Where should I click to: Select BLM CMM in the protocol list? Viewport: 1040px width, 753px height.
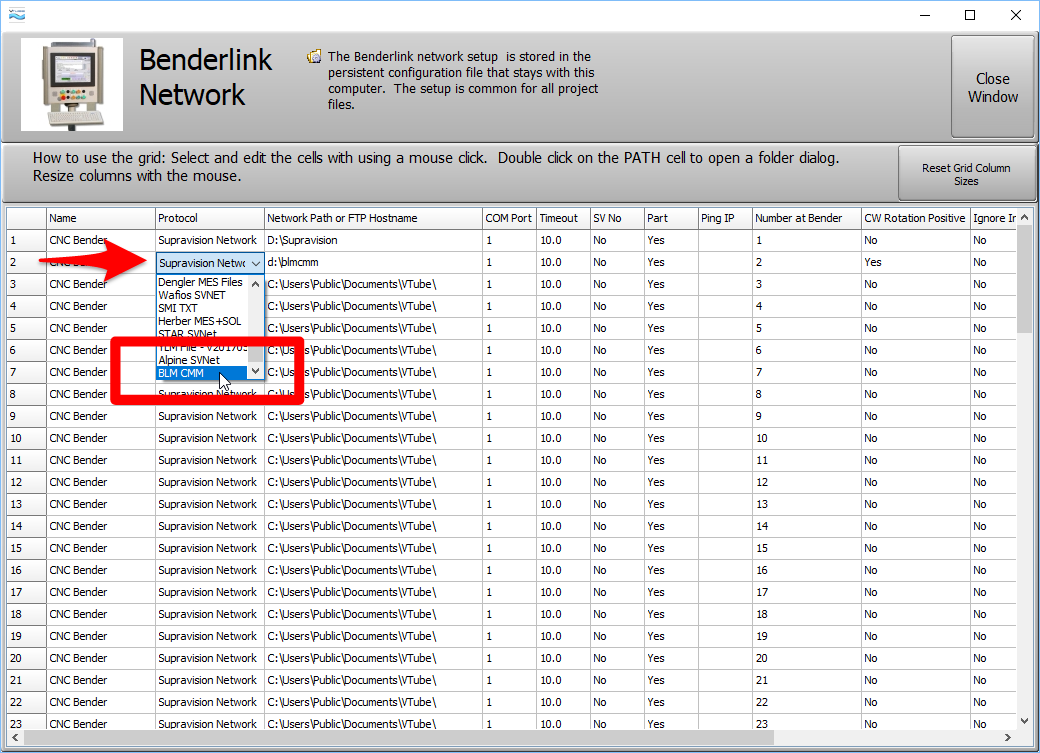pyautogui.click(x=181, y=373)
